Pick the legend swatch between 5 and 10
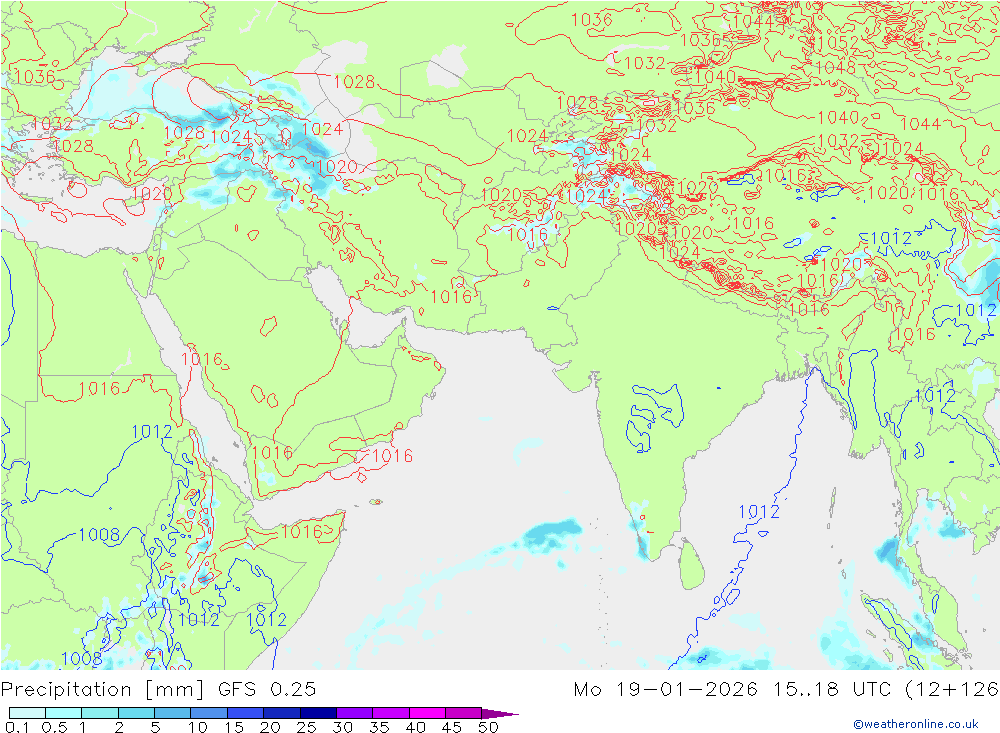1000x733 pixels. pyautogui.click(x=172, y=713)
